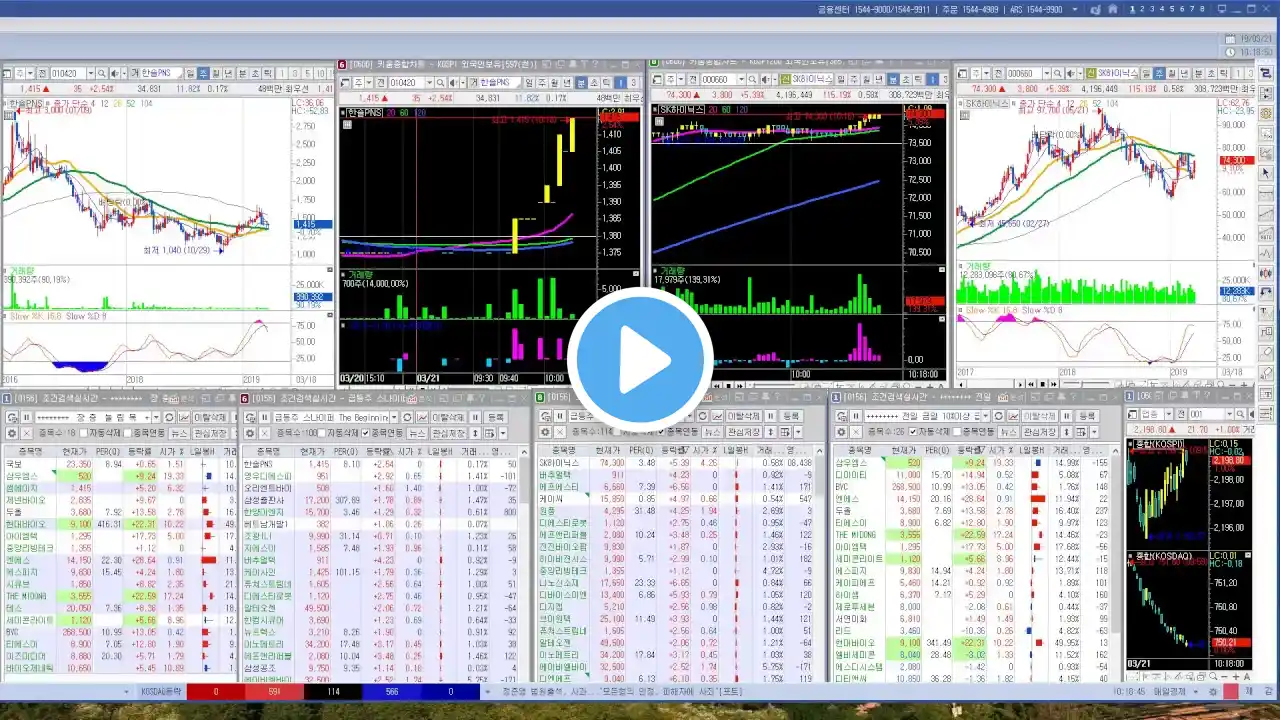Click blue 566 cell in bottom status bar
The image size is (1280, 720).
391,691
